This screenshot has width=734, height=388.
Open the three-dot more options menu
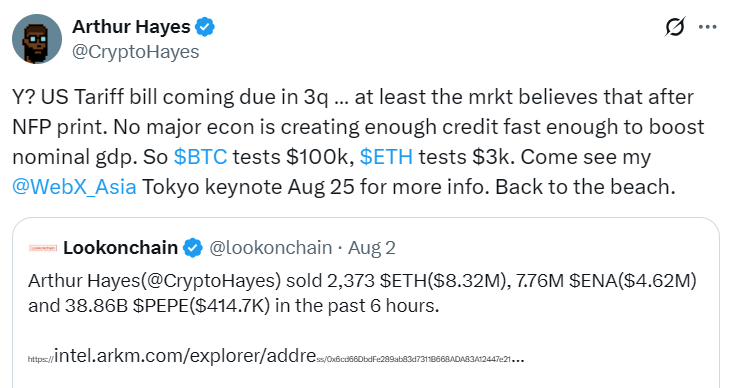[x=707, y=27]
